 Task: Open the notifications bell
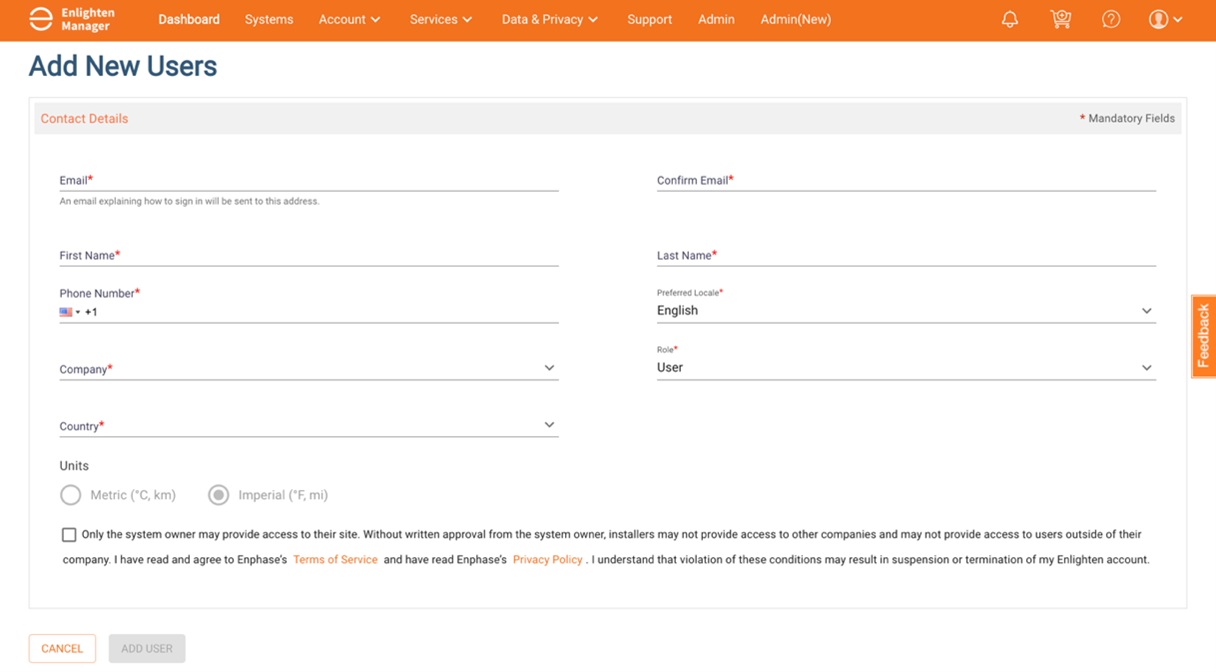point(1010,19)
